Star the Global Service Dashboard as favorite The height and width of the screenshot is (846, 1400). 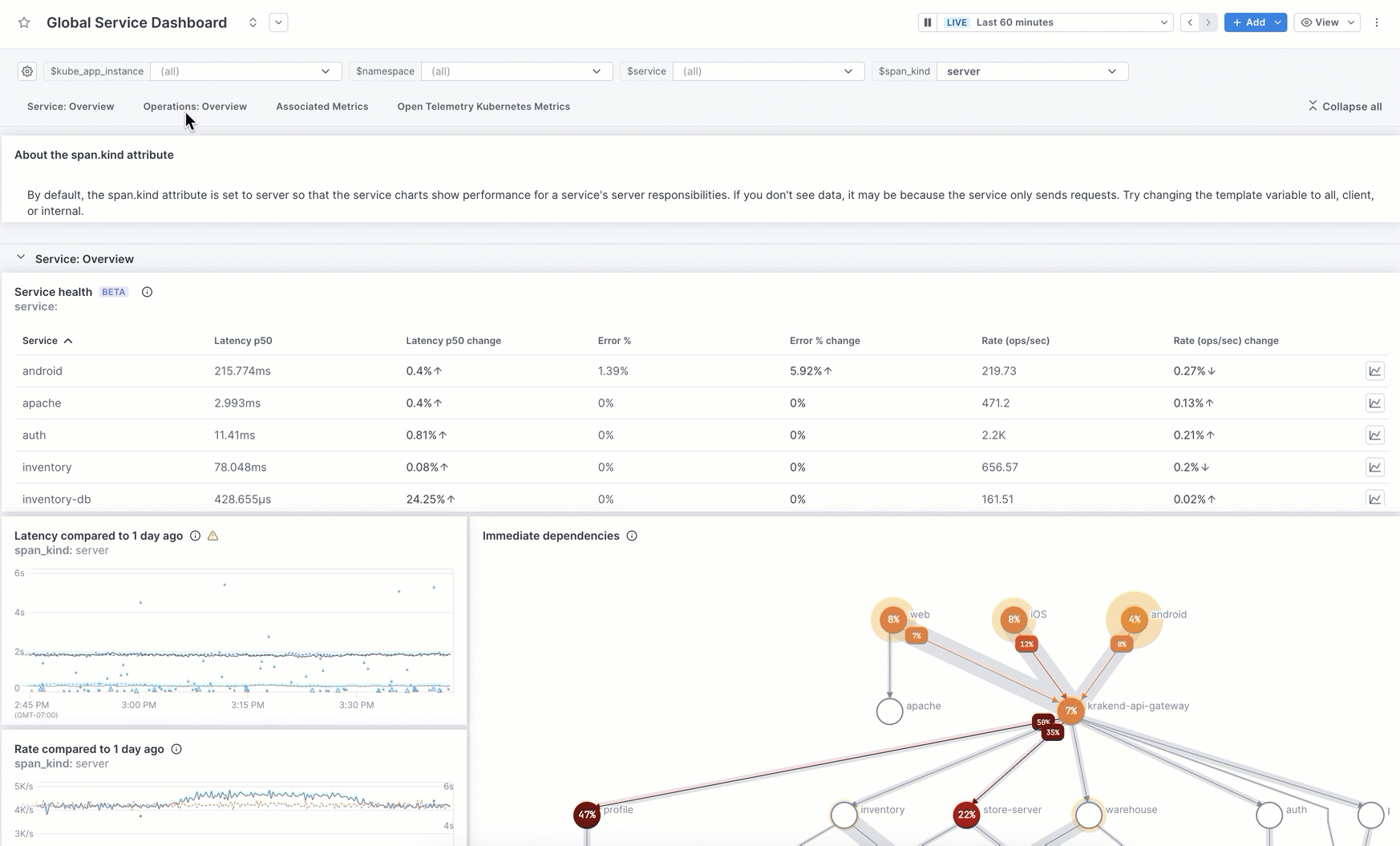(x=24, y=22)
